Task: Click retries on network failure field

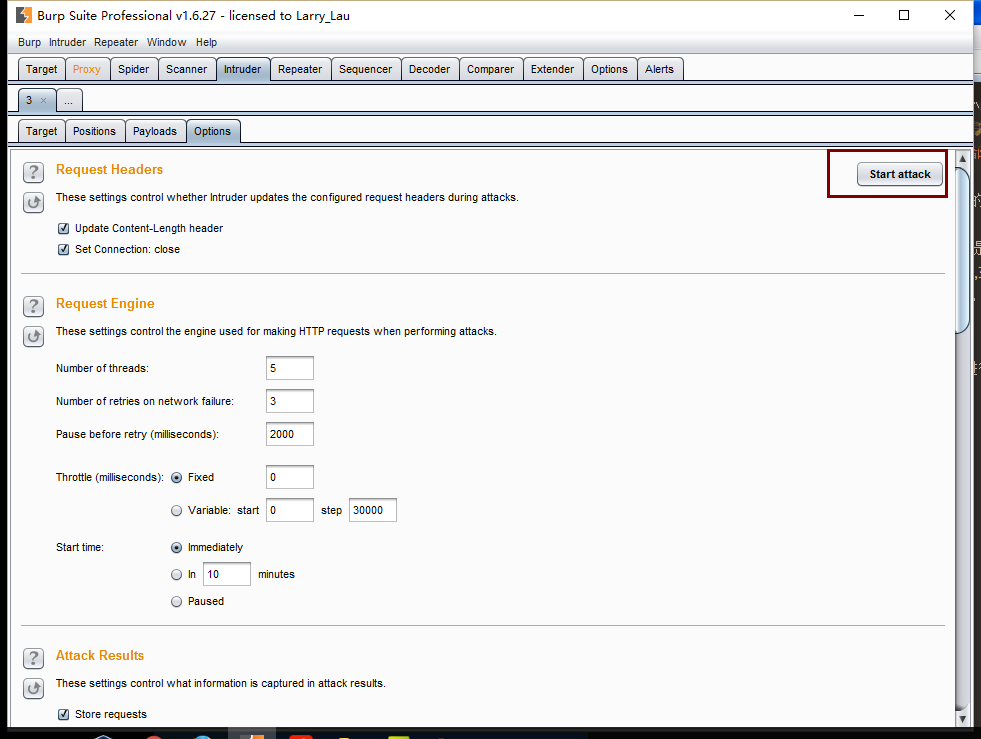Action: (x=290, y=401)
